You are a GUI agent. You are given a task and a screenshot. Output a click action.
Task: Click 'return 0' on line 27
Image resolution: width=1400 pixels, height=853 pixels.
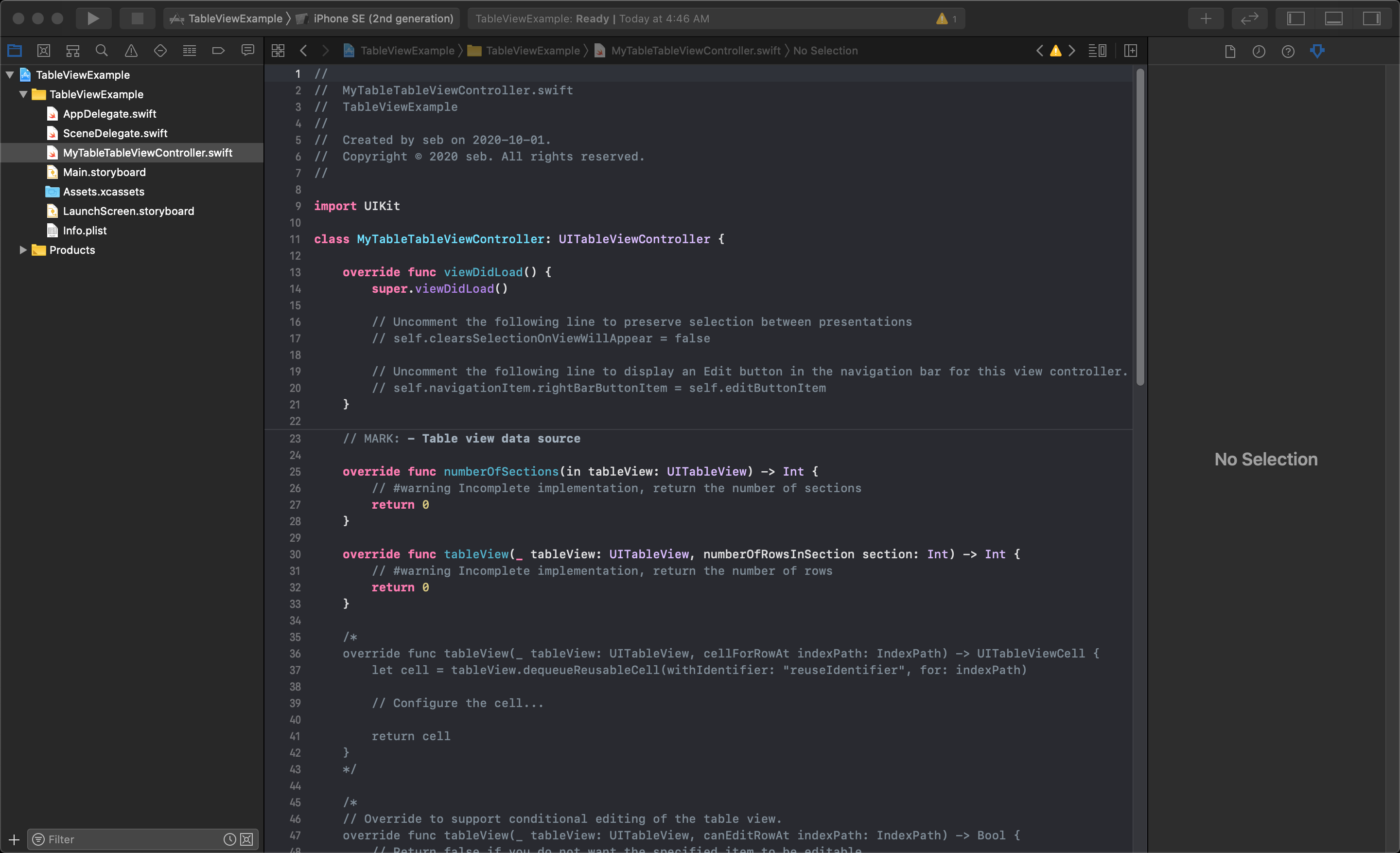pyautogui.click(x=400, y=505)
